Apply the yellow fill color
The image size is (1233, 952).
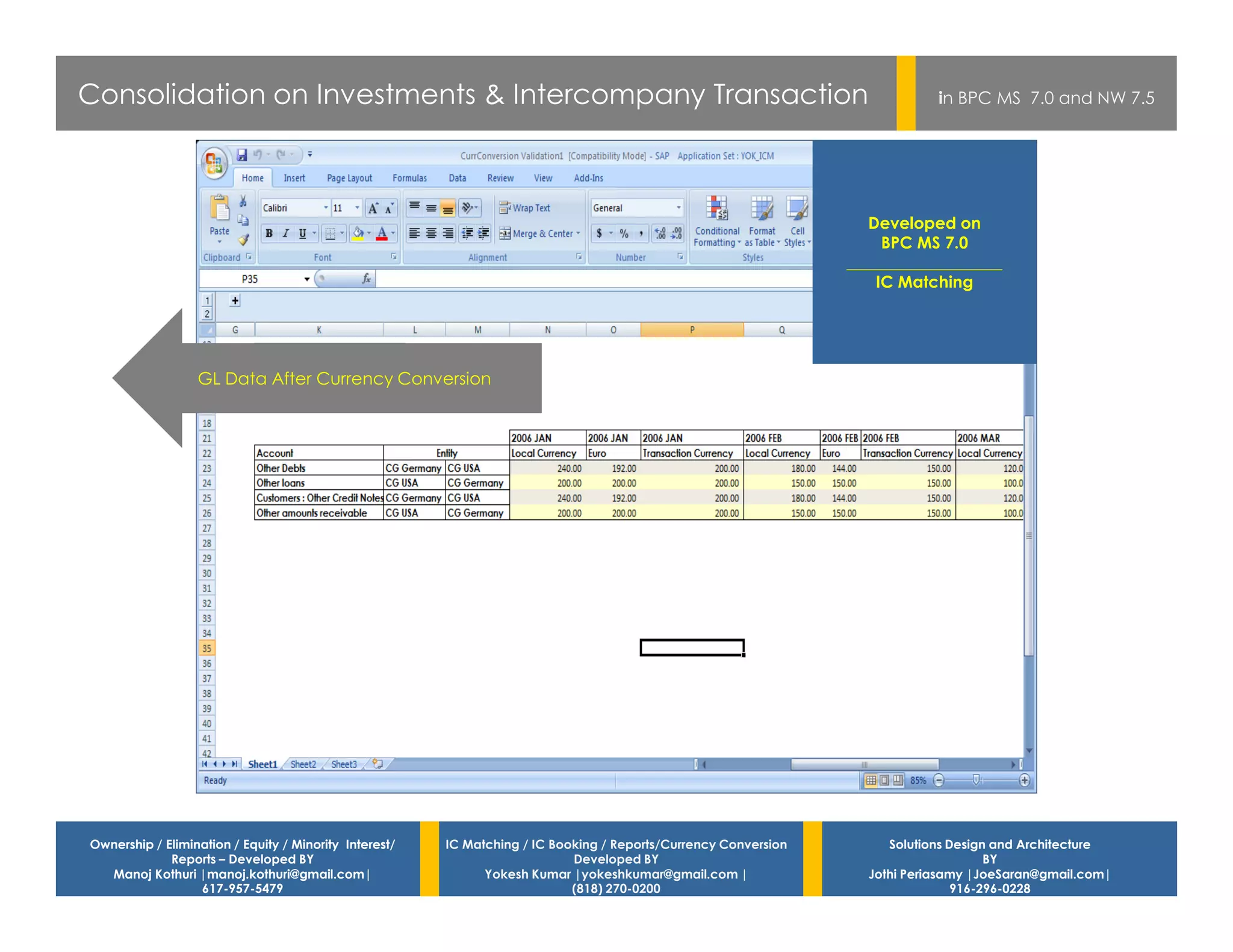tap(358, 233)
